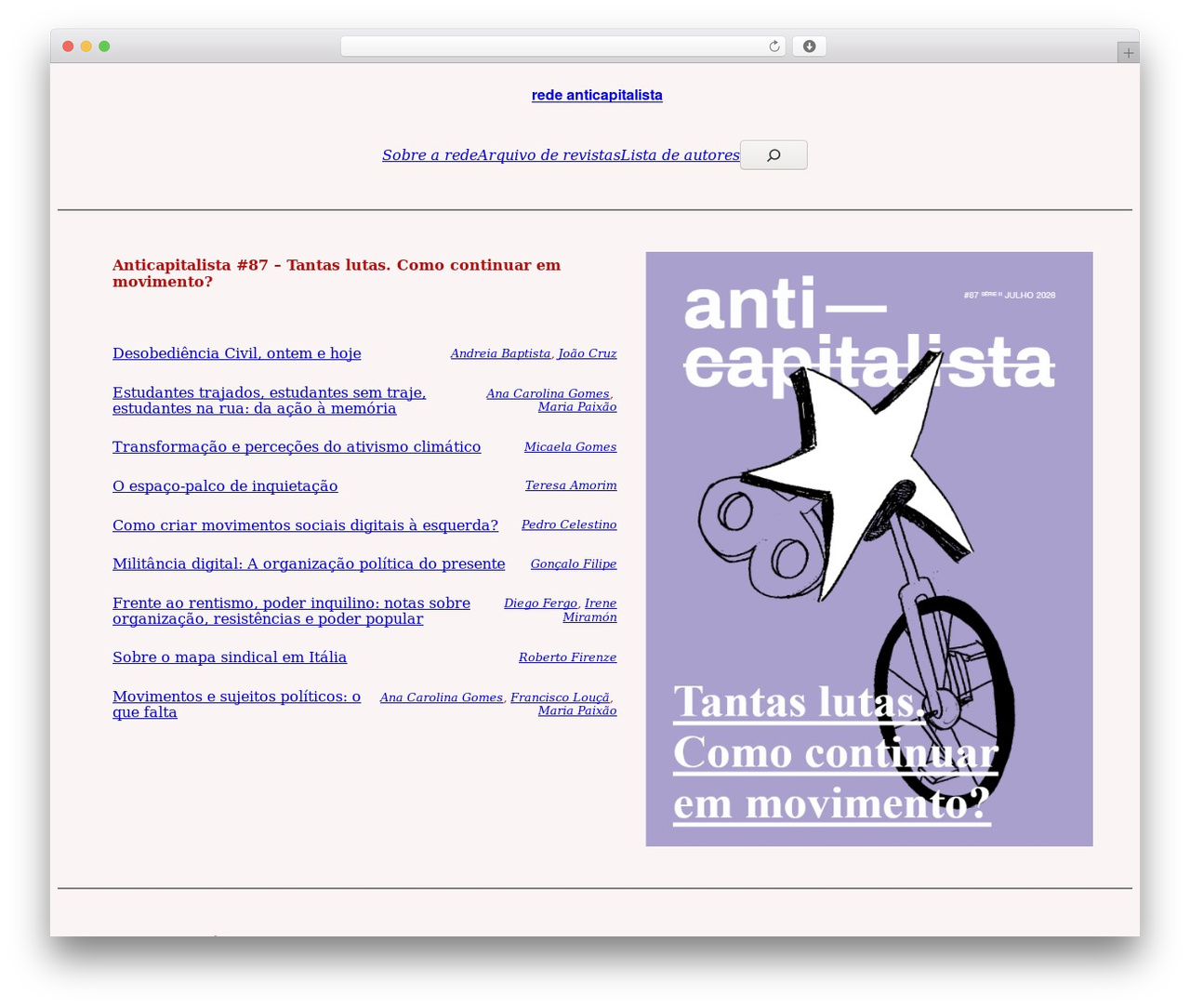The height and width of the screenshot is (1008, 1190).
Task: Click the search magnifier button
Action: (x=773, y=155)
